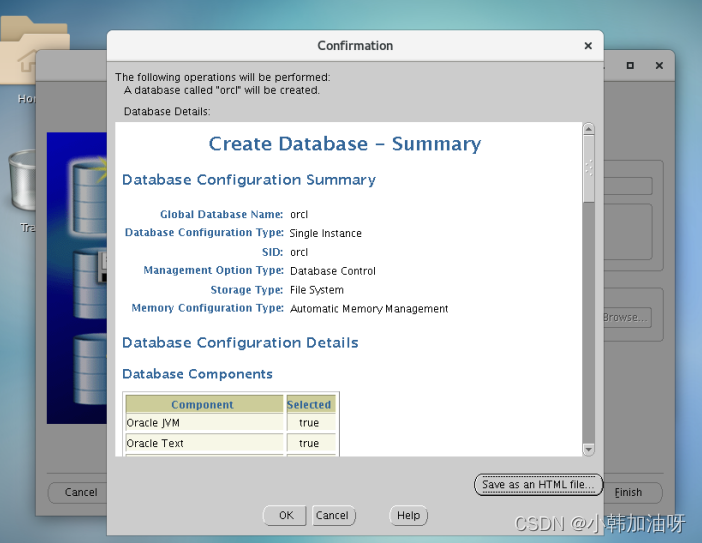
Task: Click the Single Instance value
Action: tap(325, 233)
